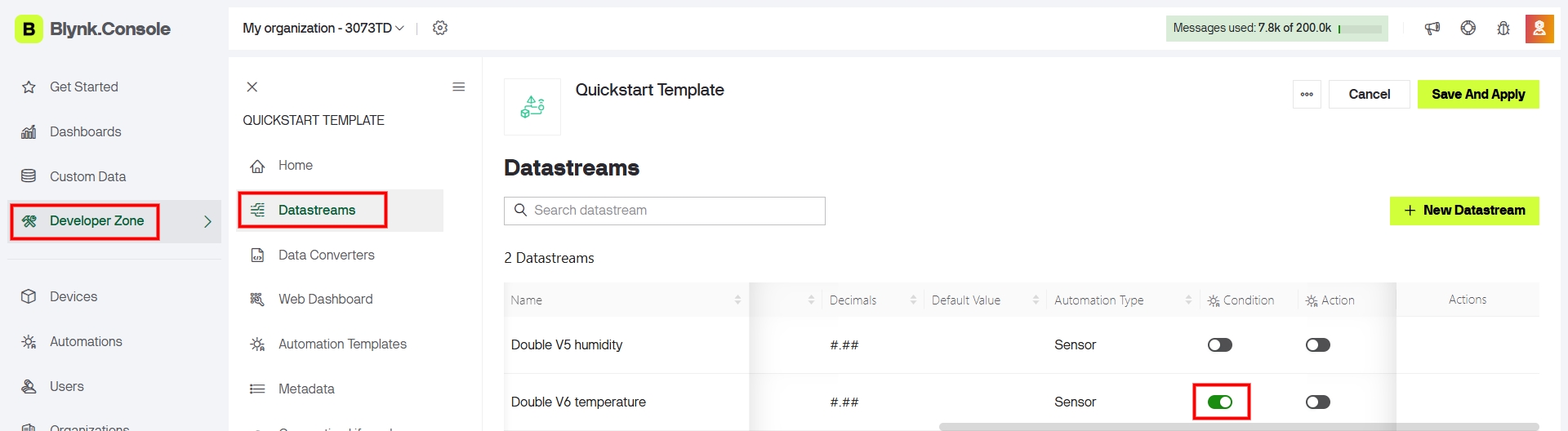This screenshot has width=1568, height=431.
Task: Enable Action toggle for V5 humidity
Action: (x=1318, y=345)
